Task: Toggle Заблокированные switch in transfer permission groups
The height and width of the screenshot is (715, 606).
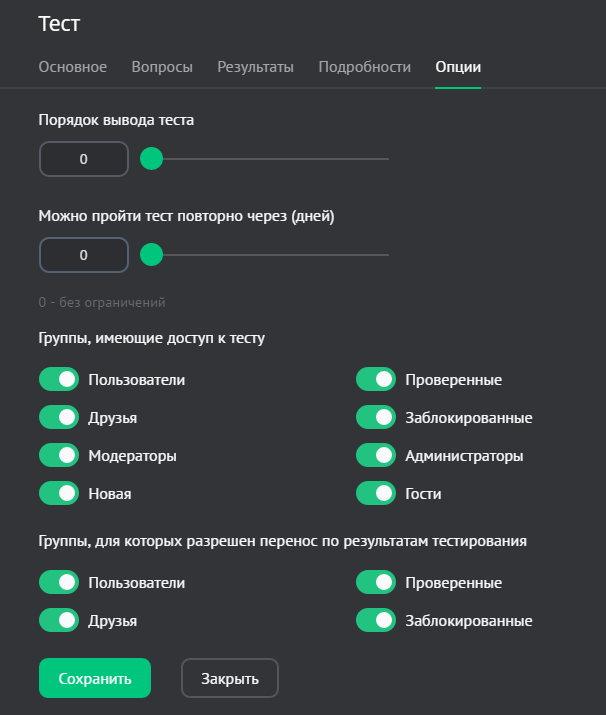Action: tap(376, 620)
